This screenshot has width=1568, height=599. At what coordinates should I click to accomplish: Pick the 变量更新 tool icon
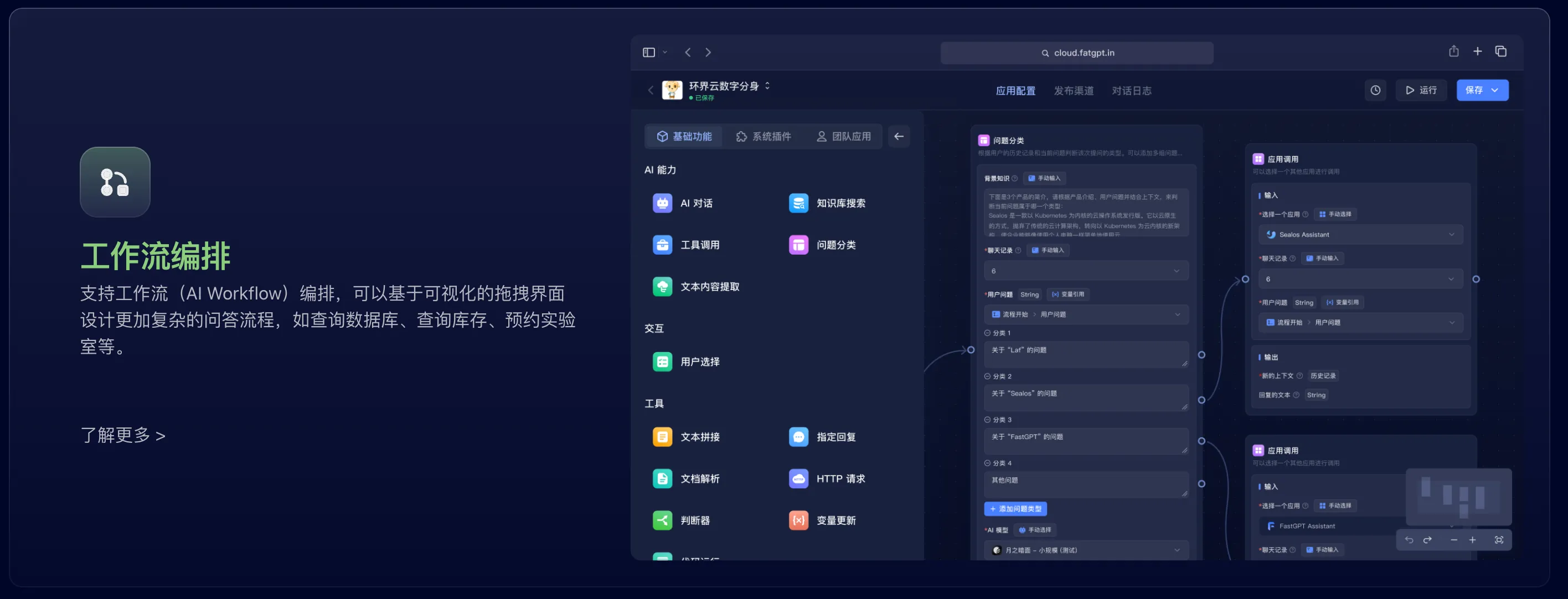[798, 520]
